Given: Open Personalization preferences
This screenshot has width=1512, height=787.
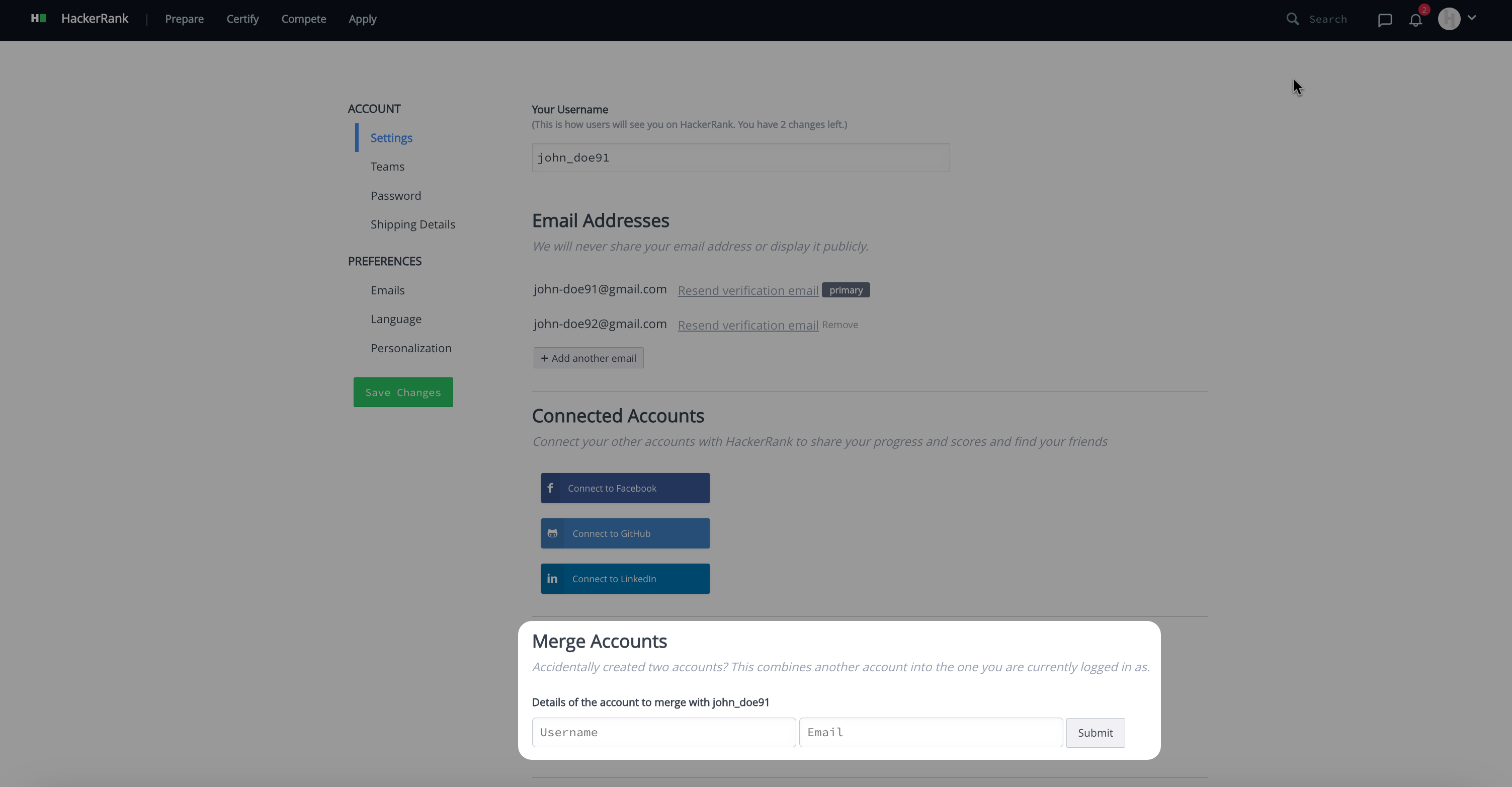Looking at the screenshot, I should (411, 348).
